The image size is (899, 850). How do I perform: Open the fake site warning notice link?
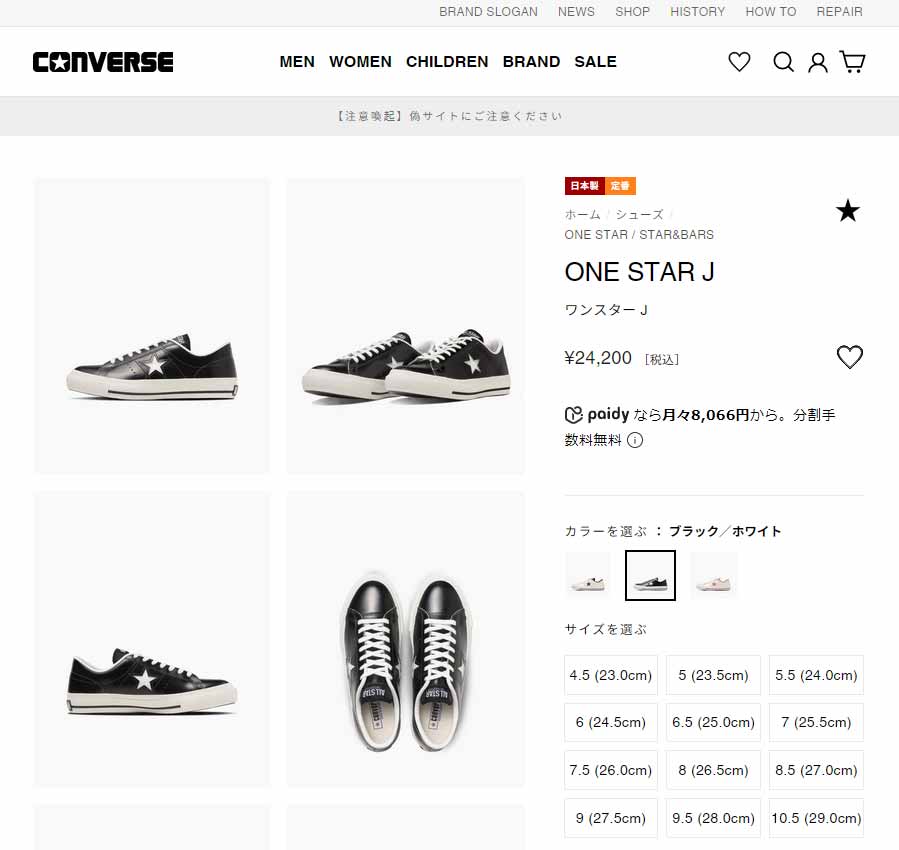pyautogui.click(x=450, y=116)
